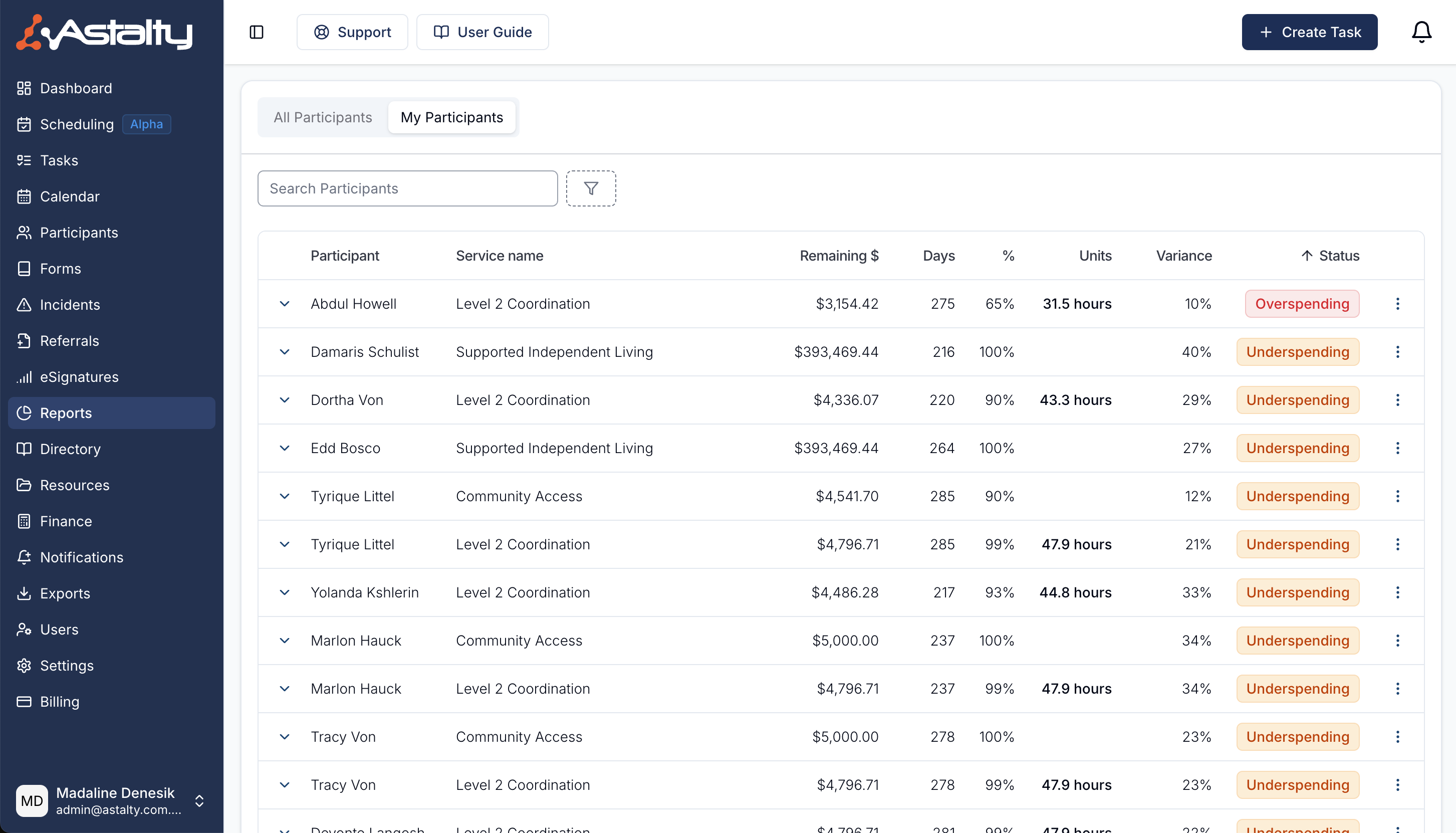Open Scheduling in the sidebar
Viewport: 1456px width, 833px height.
click(112, 124)
